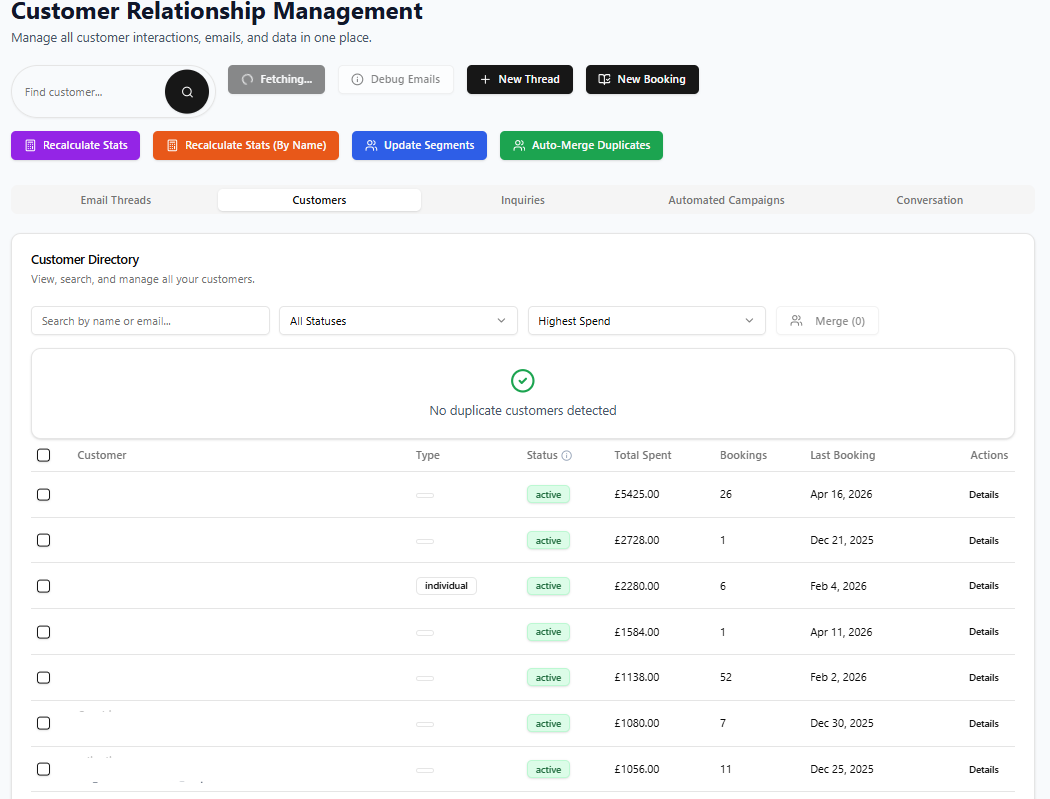Click the Type column header
Screen dimensions: 1050x799
pyautogui.click(x=427, y=455)
